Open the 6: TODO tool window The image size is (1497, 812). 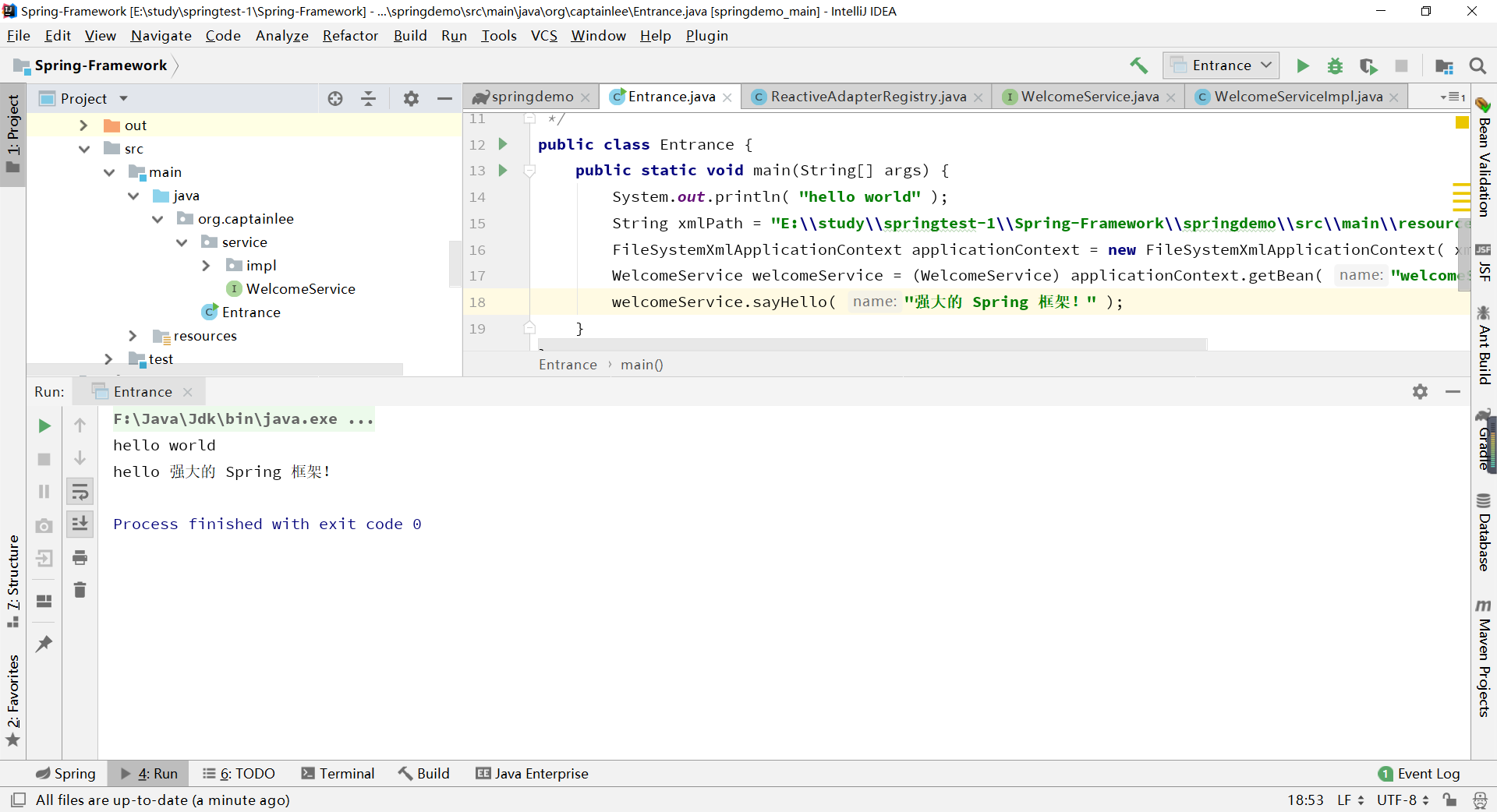click(x=239, y=773)
